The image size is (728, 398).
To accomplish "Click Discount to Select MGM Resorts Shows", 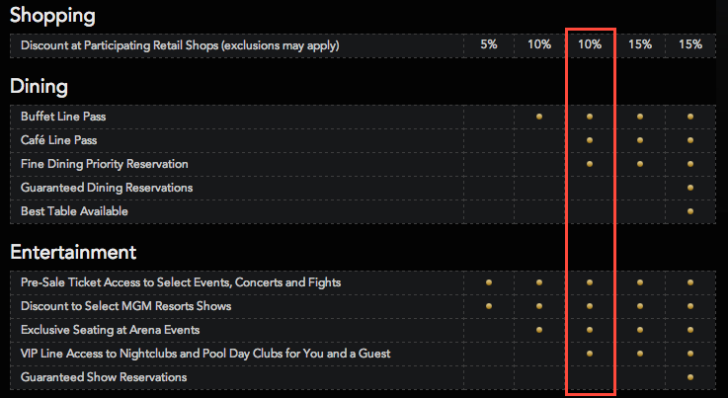I will point(126,306).
